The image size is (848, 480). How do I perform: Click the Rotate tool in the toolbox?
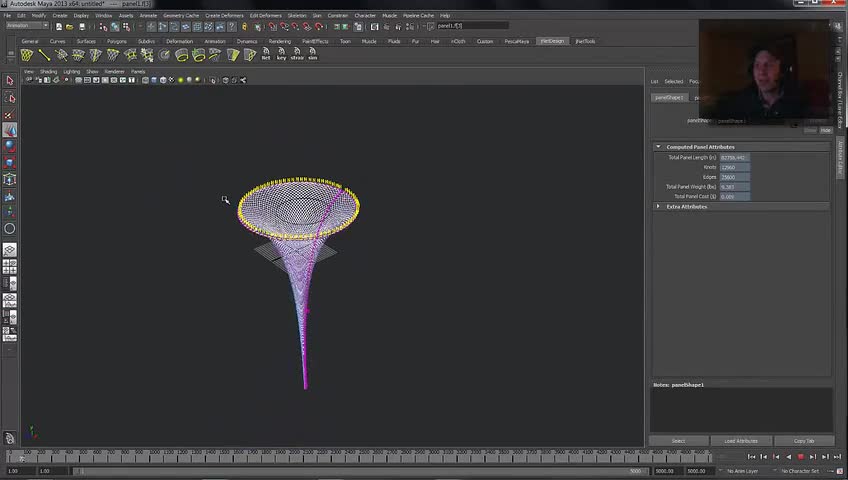click(x=10, y=146)
